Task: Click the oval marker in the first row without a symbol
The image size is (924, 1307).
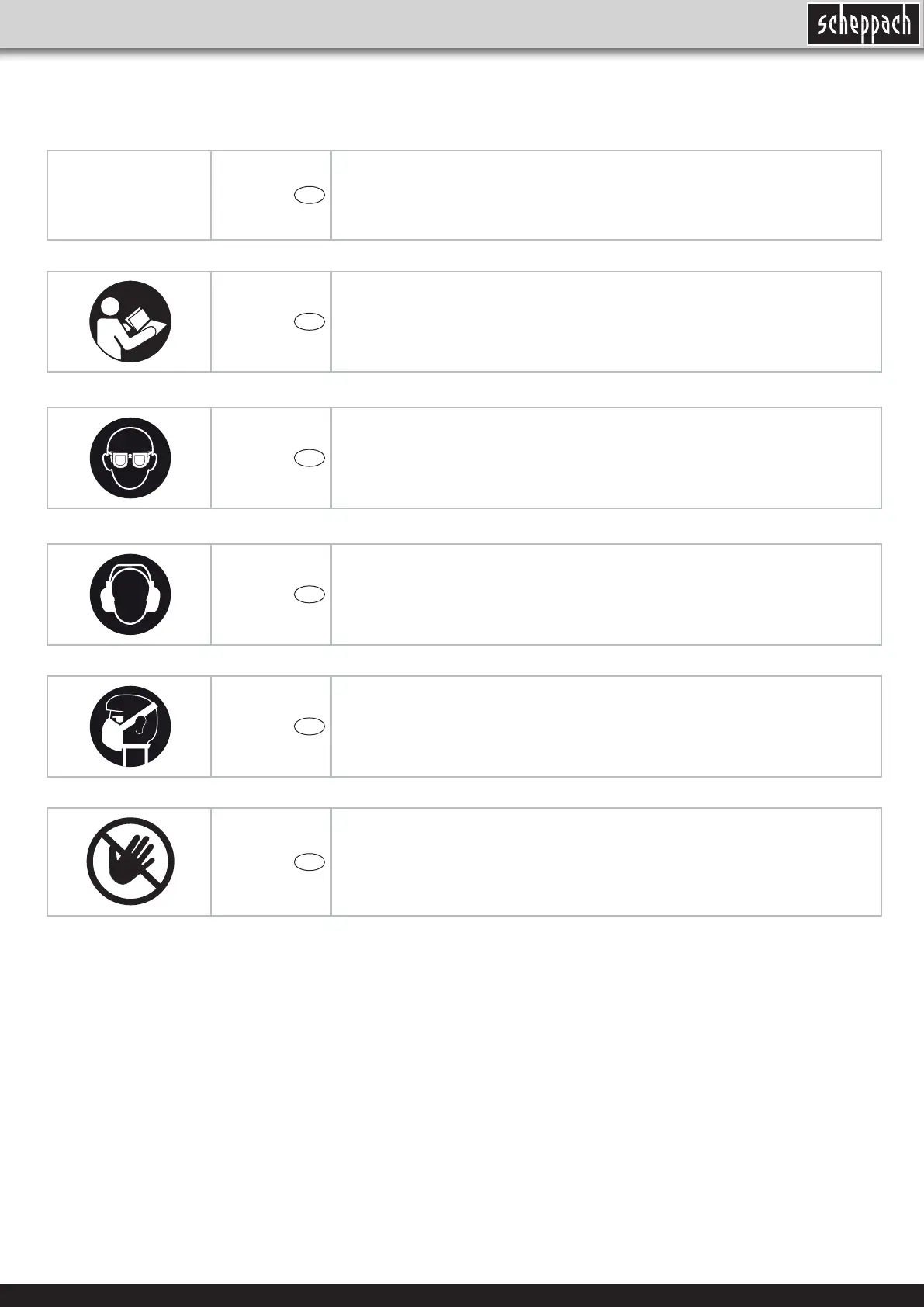Action: click(310, 196)
